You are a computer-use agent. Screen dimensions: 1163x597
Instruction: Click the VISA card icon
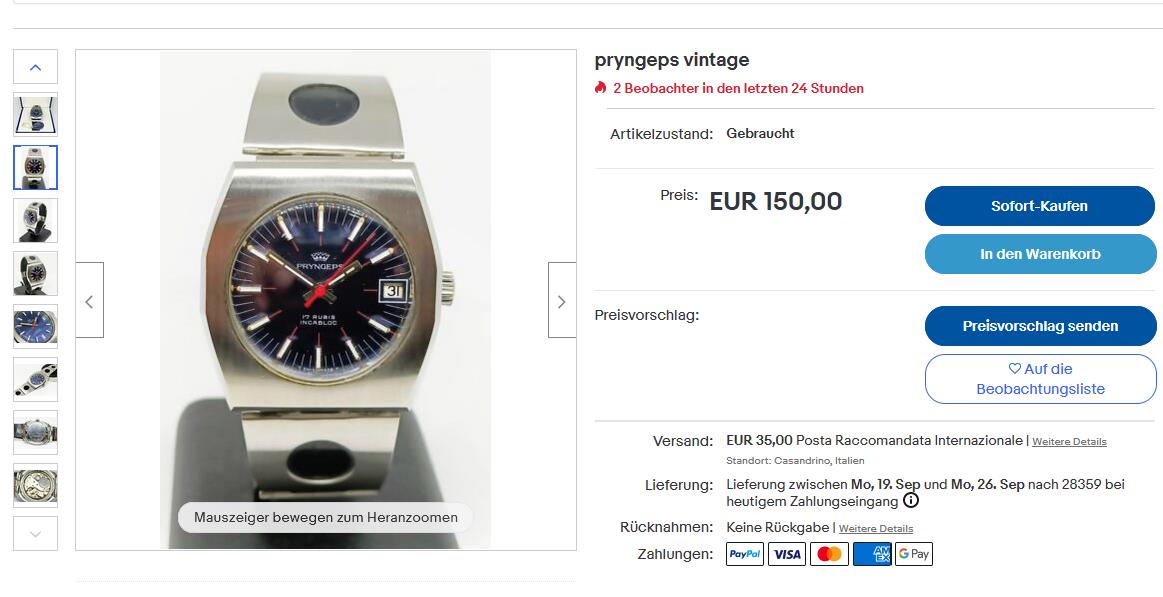787,554
